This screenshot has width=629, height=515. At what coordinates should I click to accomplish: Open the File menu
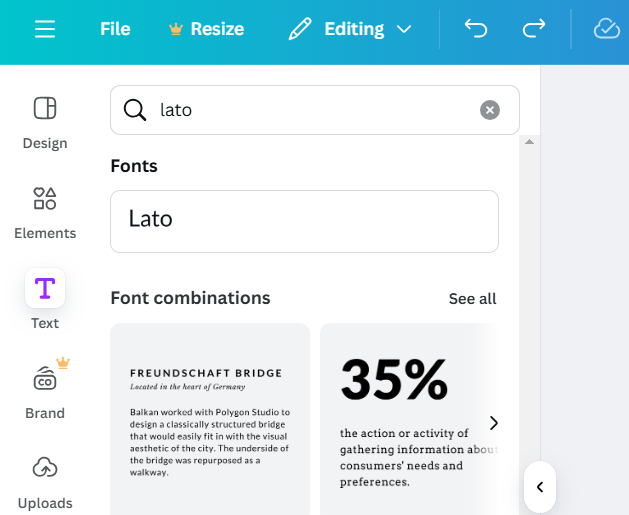tap(115, 29)
